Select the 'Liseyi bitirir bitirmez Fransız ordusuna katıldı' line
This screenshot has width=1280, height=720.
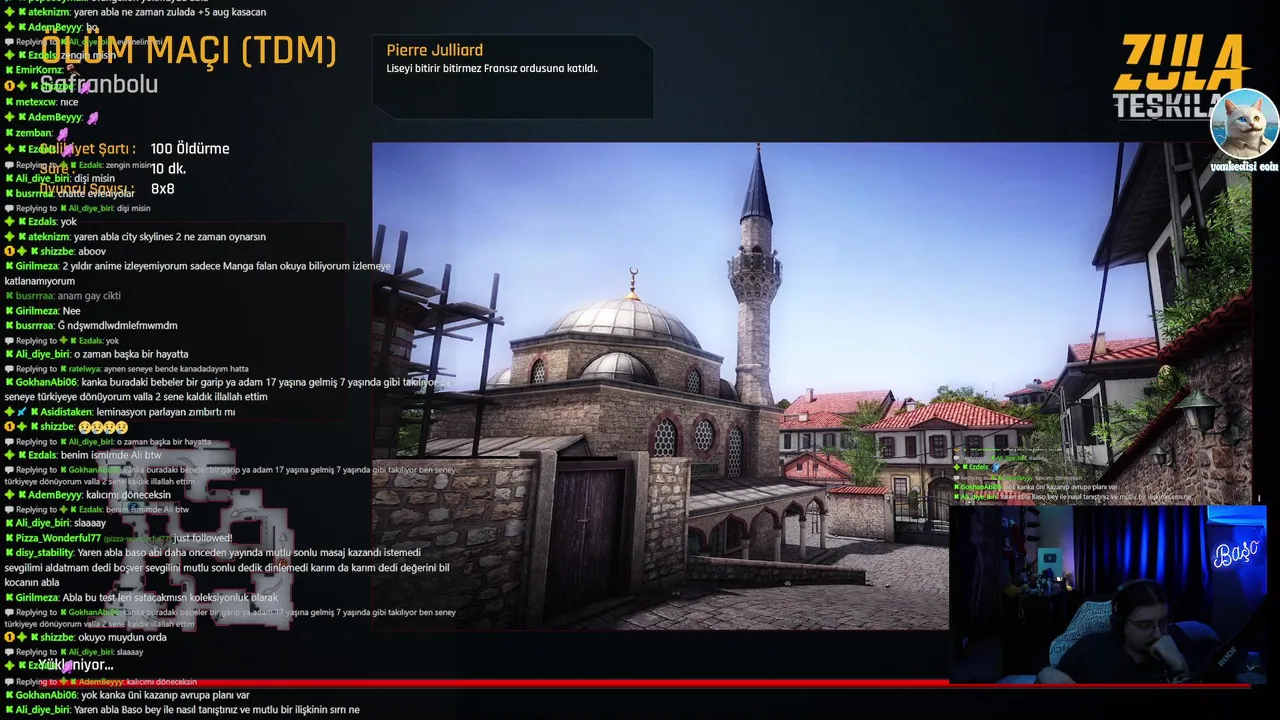(x=492, y=69)
